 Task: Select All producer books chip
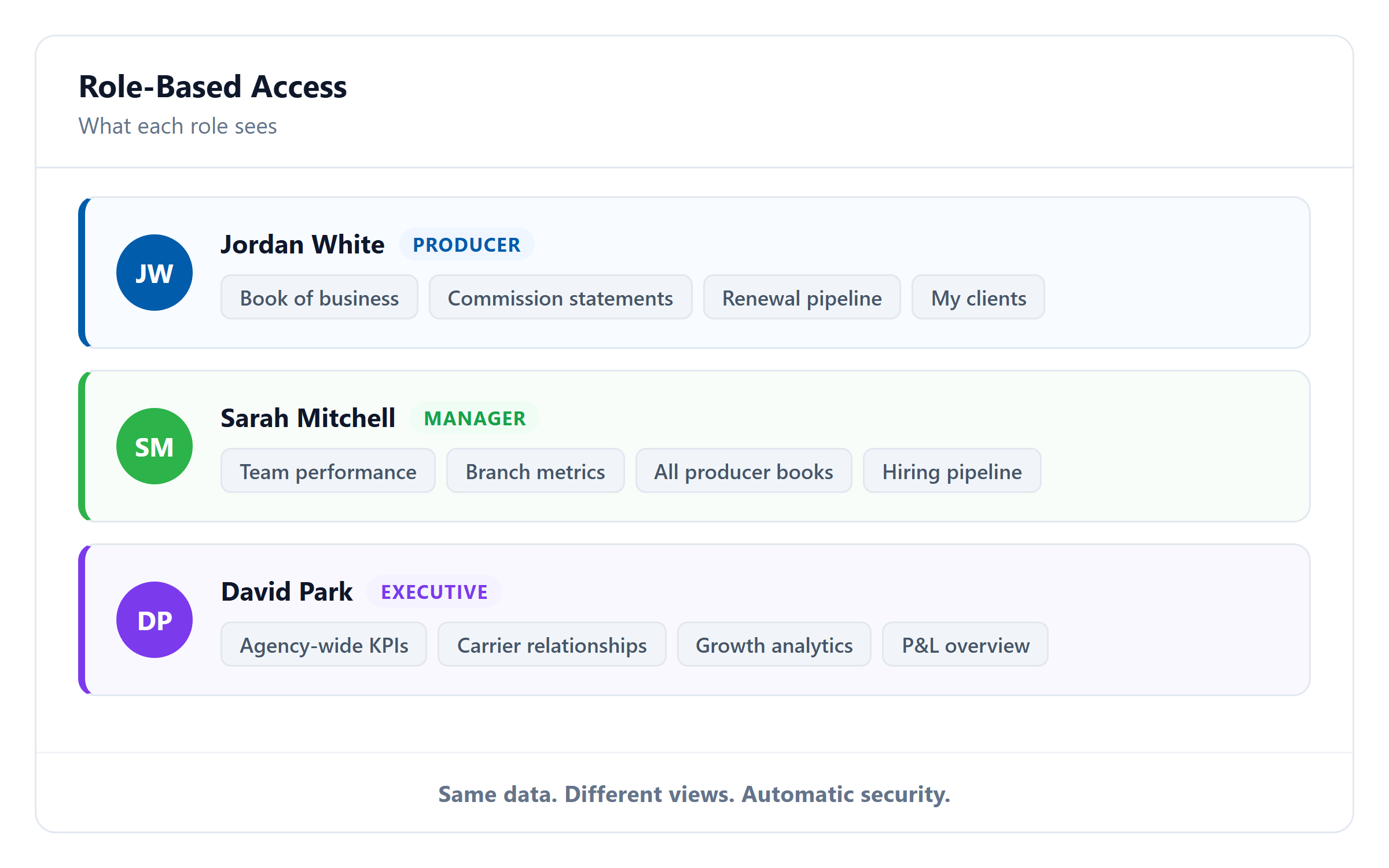pyautogui.click(x=743, y=471)
